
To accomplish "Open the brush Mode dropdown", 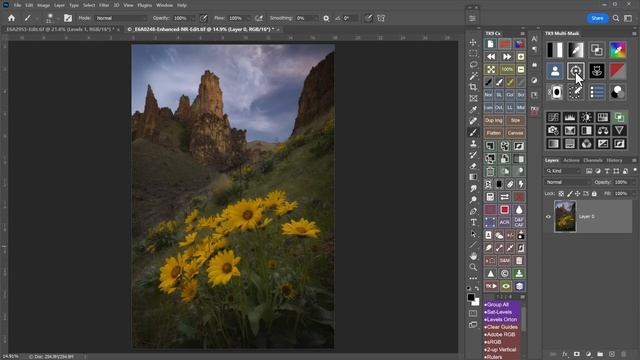I will pos(120,18).
